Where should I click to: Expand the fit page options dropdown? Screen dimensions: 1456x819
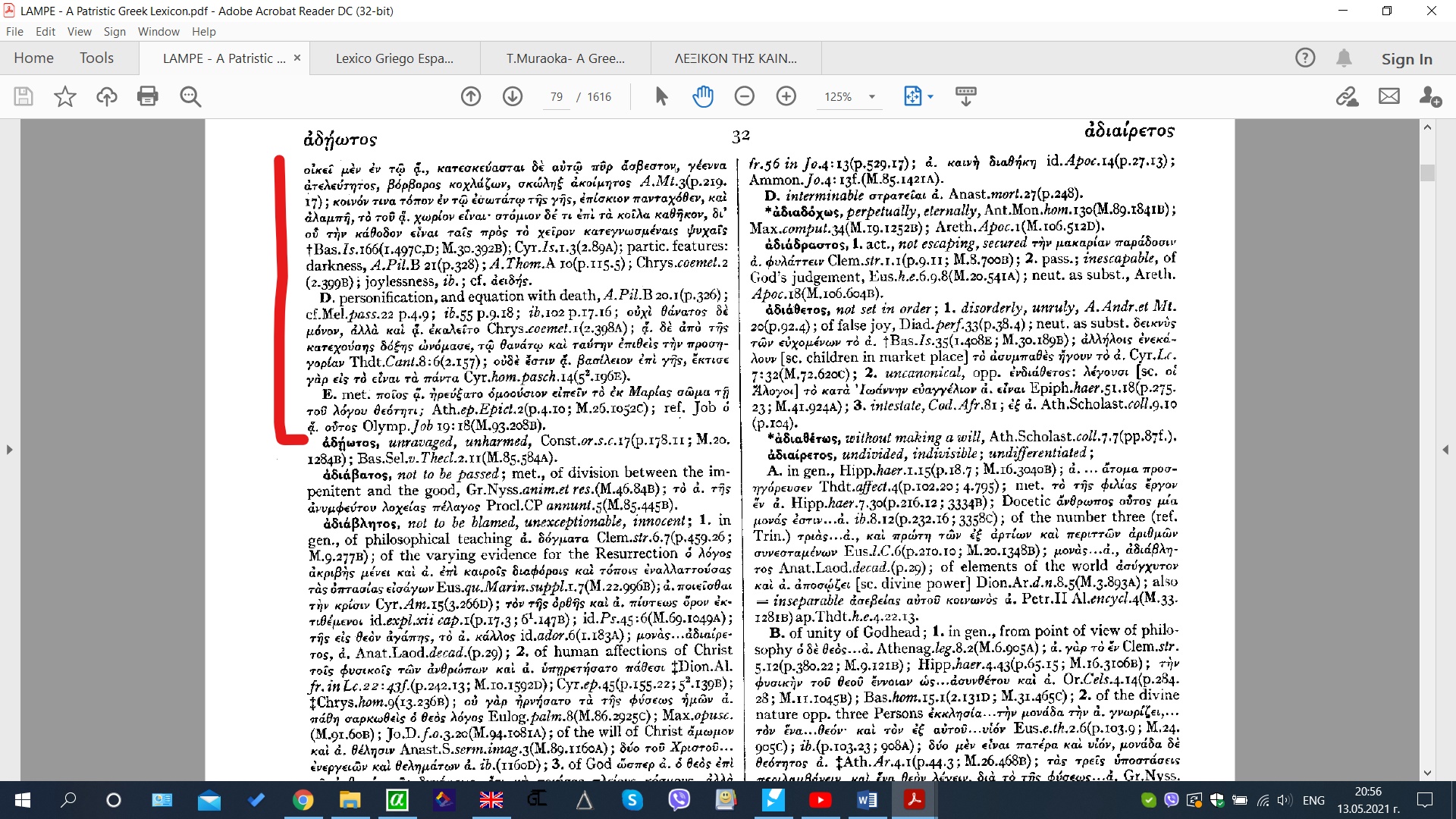930,97
